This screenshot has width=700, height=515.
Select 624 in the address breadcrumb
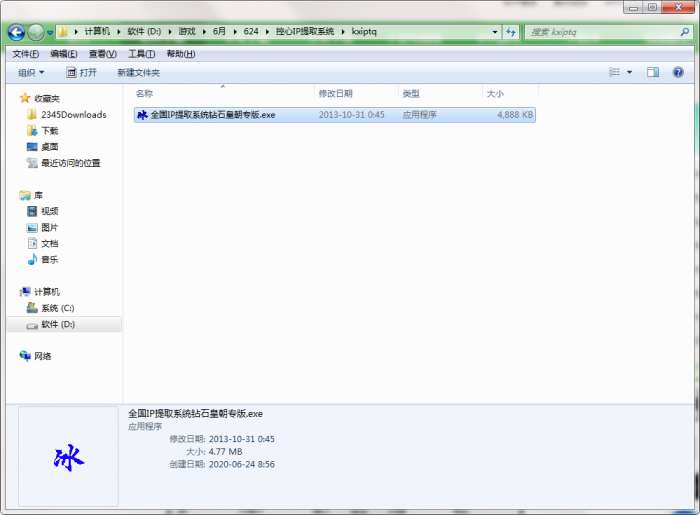point(251,32)
